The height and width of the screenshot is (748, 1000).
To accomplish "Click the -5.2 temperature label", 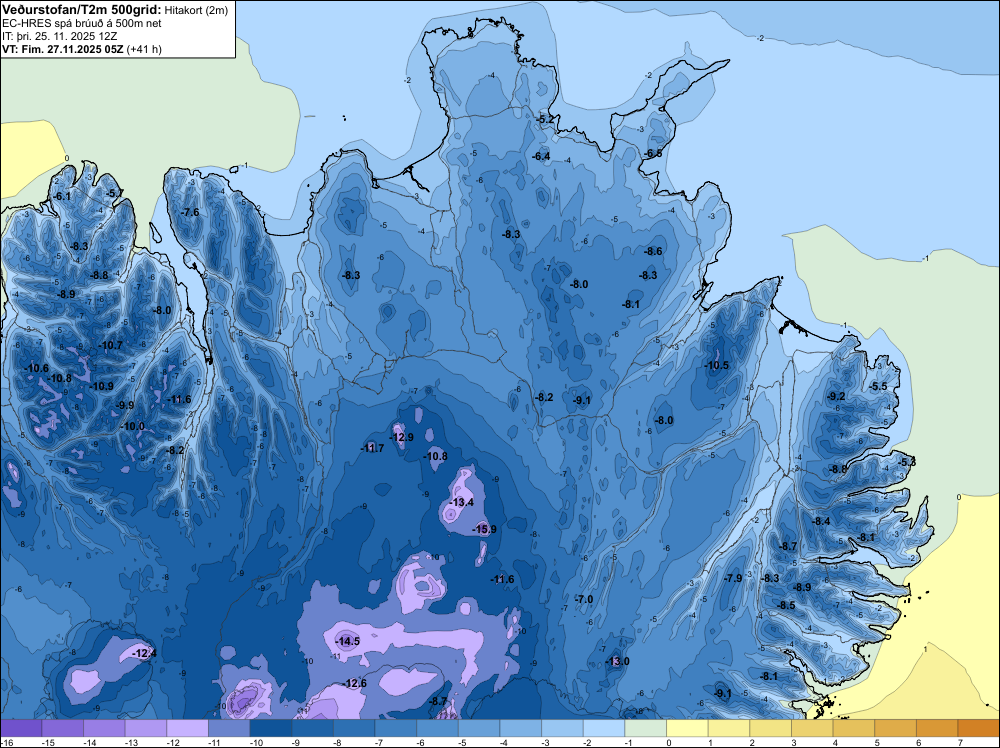I will (x=547, y=119).
